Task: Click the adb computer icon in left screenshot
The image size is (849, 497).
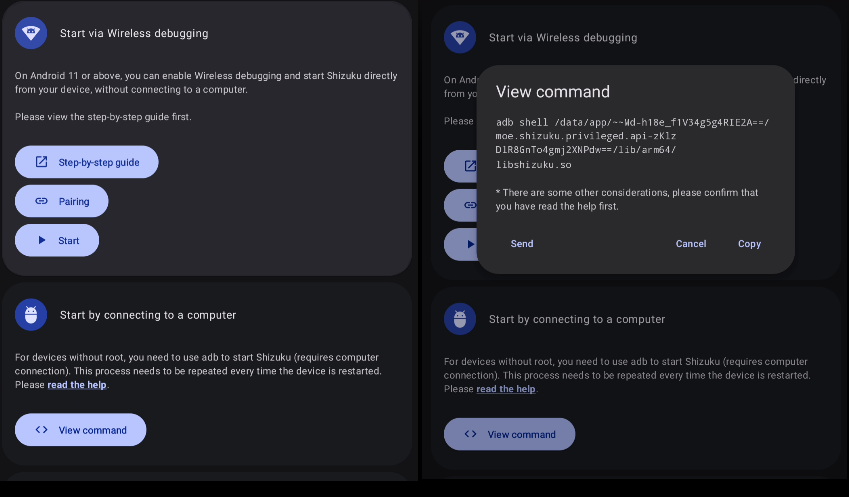Action: click(31, 315)
